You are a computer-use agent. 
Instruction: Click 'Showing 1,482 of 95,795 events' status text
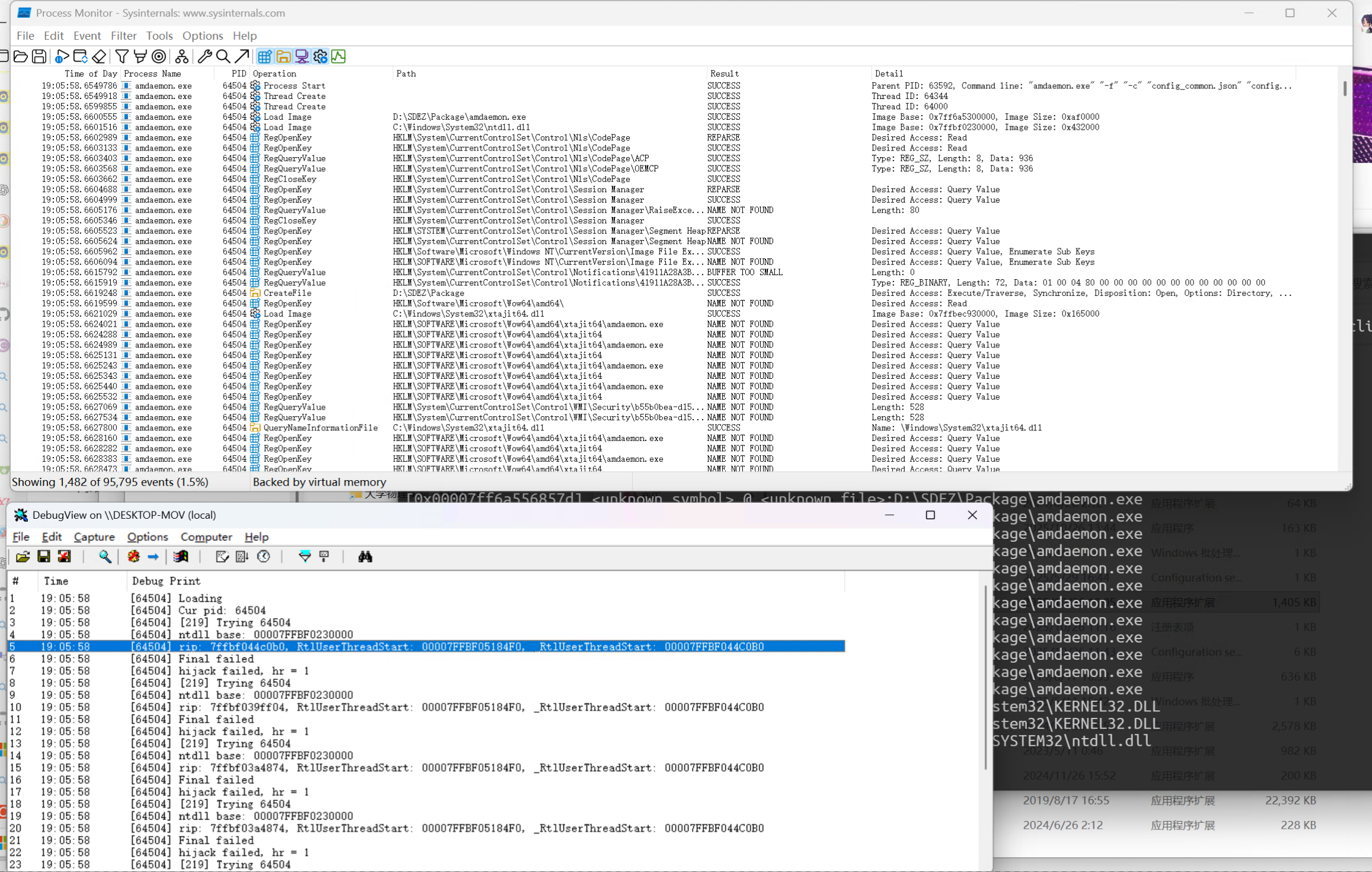pyautogui.click(x=110, y=482)
